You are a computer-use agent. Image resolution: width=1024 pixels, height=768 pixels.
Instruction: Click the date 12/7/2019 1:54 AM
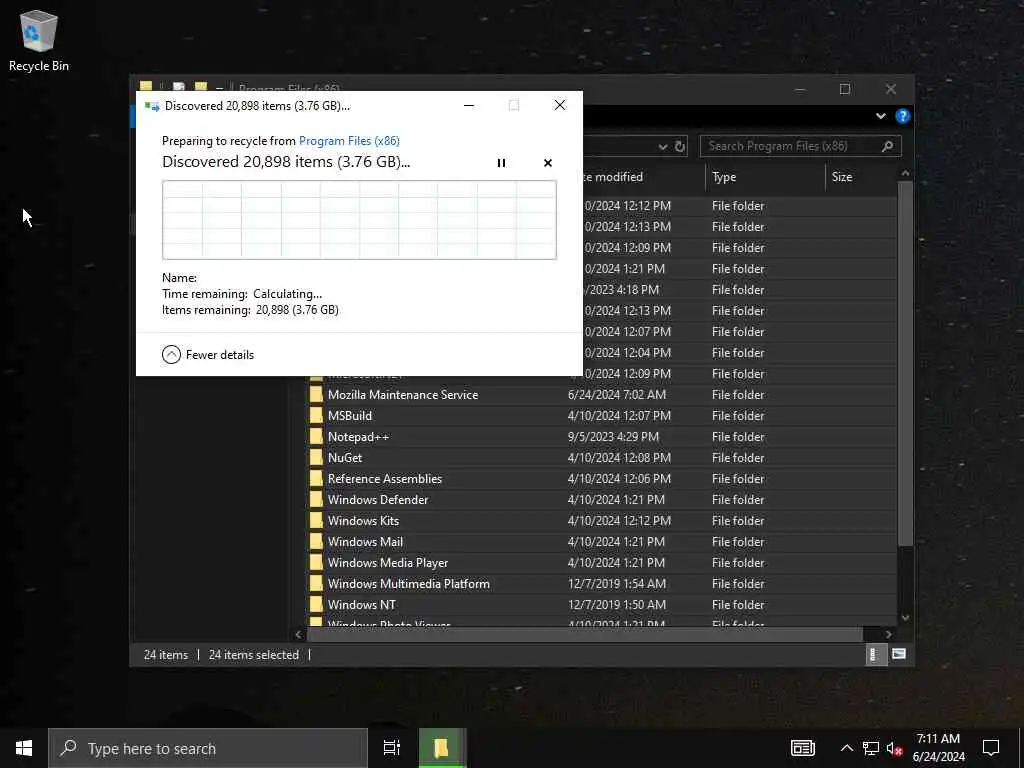point(616,584)
